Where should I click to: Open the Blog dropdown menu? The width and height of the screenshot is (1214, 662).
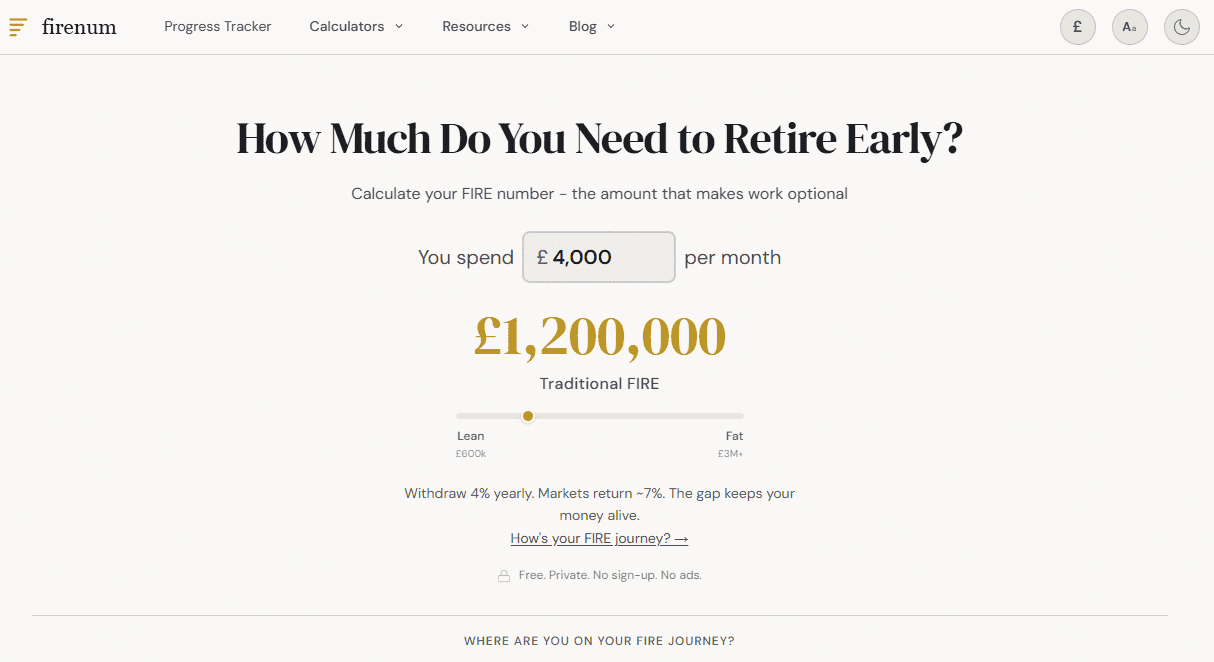tap(591, 27)
